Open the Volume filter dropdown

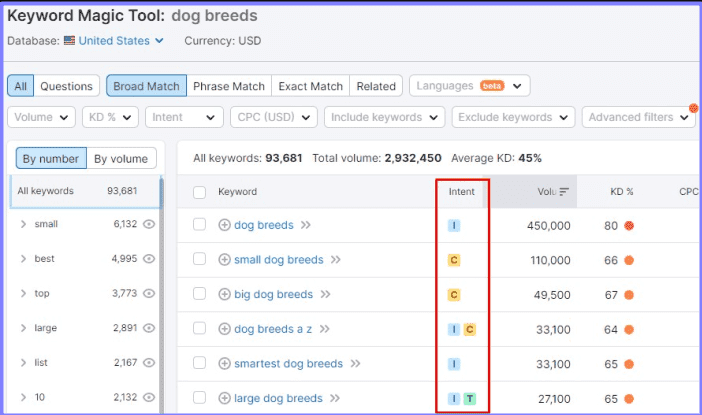click(x=41, y=117)
